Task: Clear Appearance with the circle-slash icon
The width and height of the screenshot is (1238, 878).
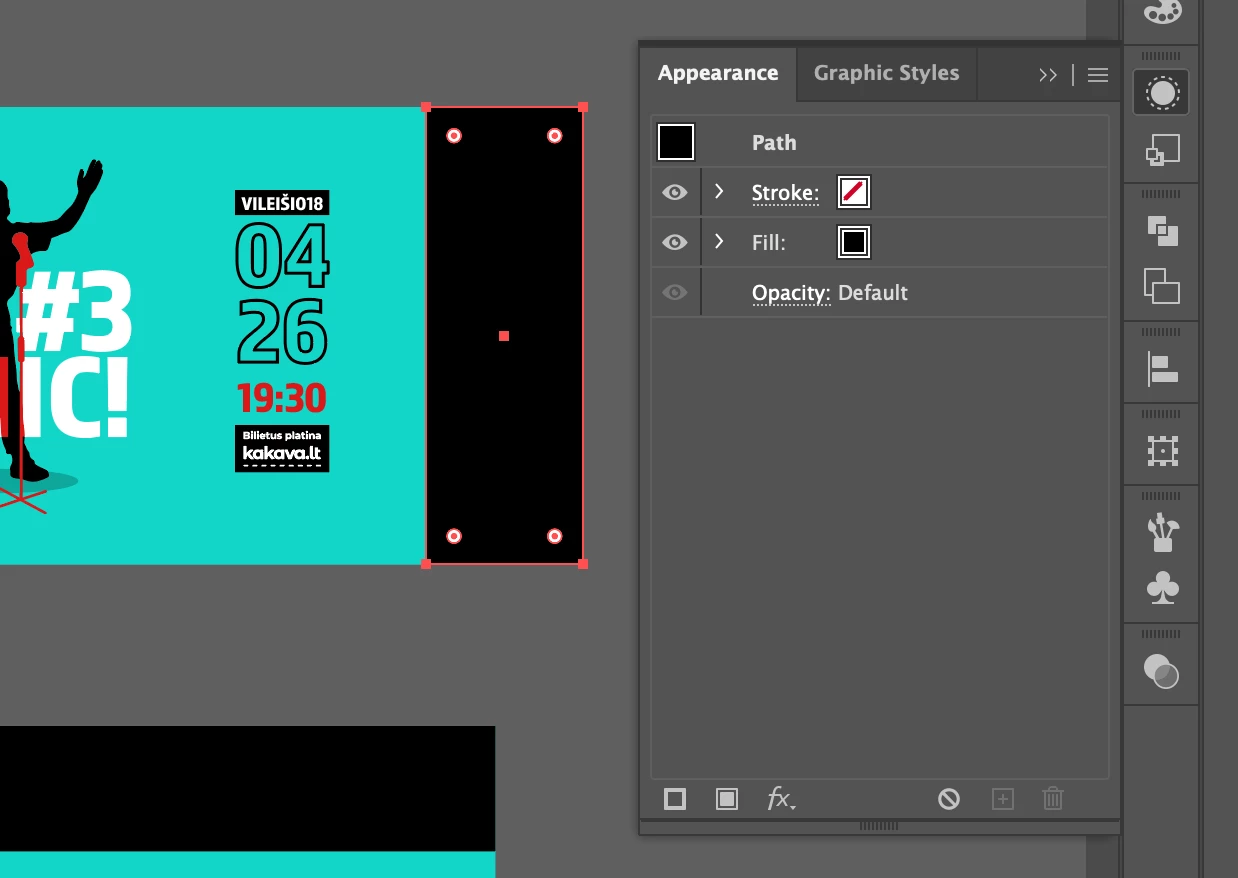Action: (949, 799)
